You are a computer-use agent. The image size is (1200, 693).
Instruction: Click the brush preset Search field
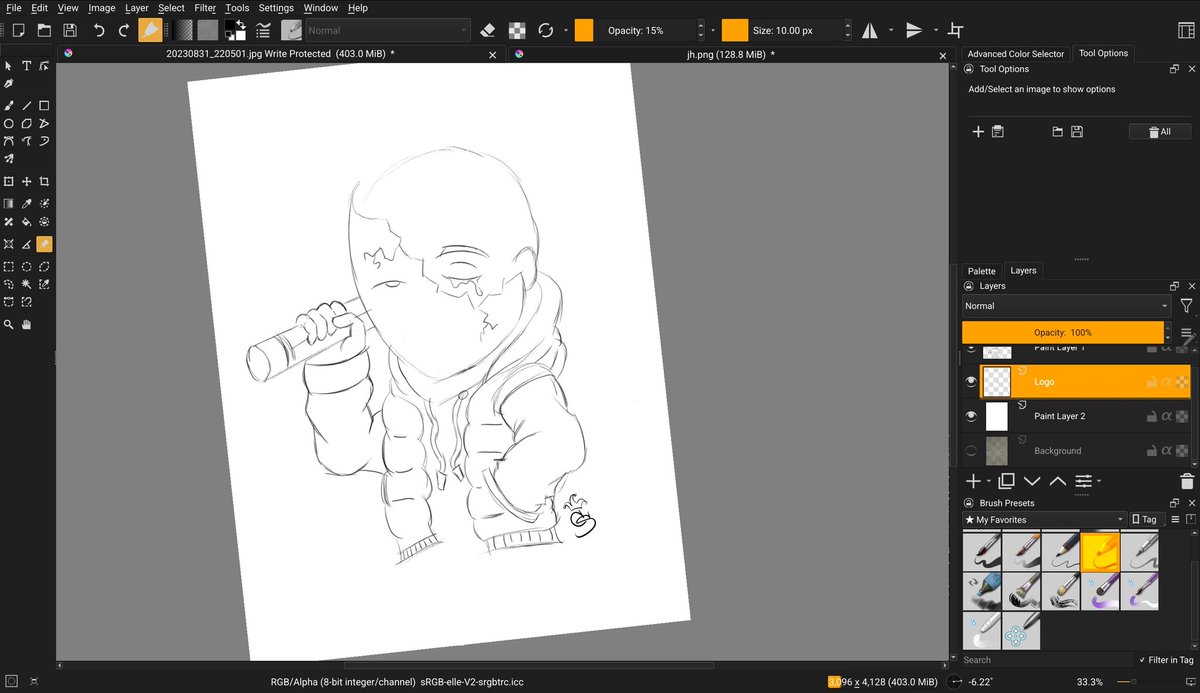click(x=1046, y=660)
